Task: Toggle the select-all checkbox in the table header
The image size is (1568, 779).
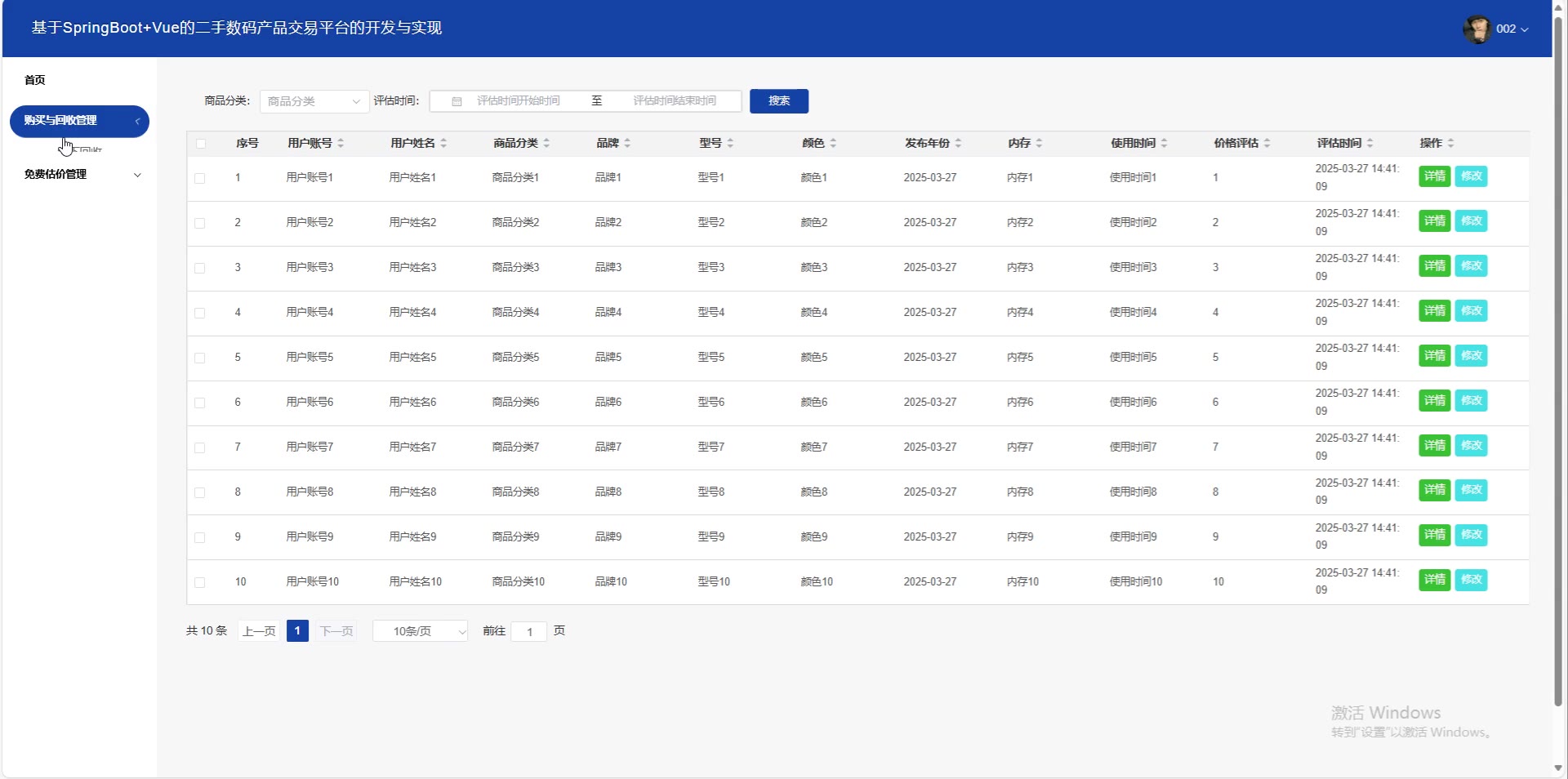Action: pyautogui.click(x=200, y=144)
